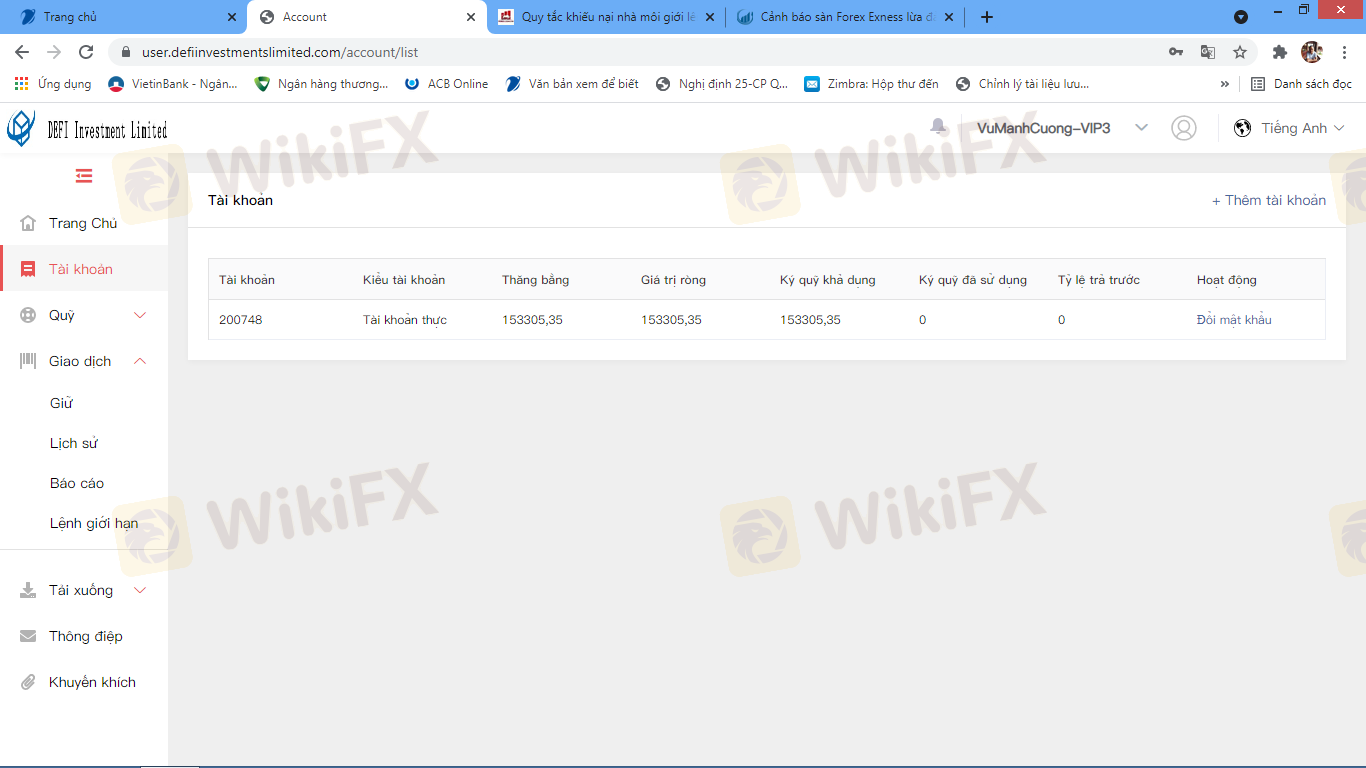This screenshot has width=1366, height=768.
Task: Click the globe language icon
Action: (x=1243, y=128)
